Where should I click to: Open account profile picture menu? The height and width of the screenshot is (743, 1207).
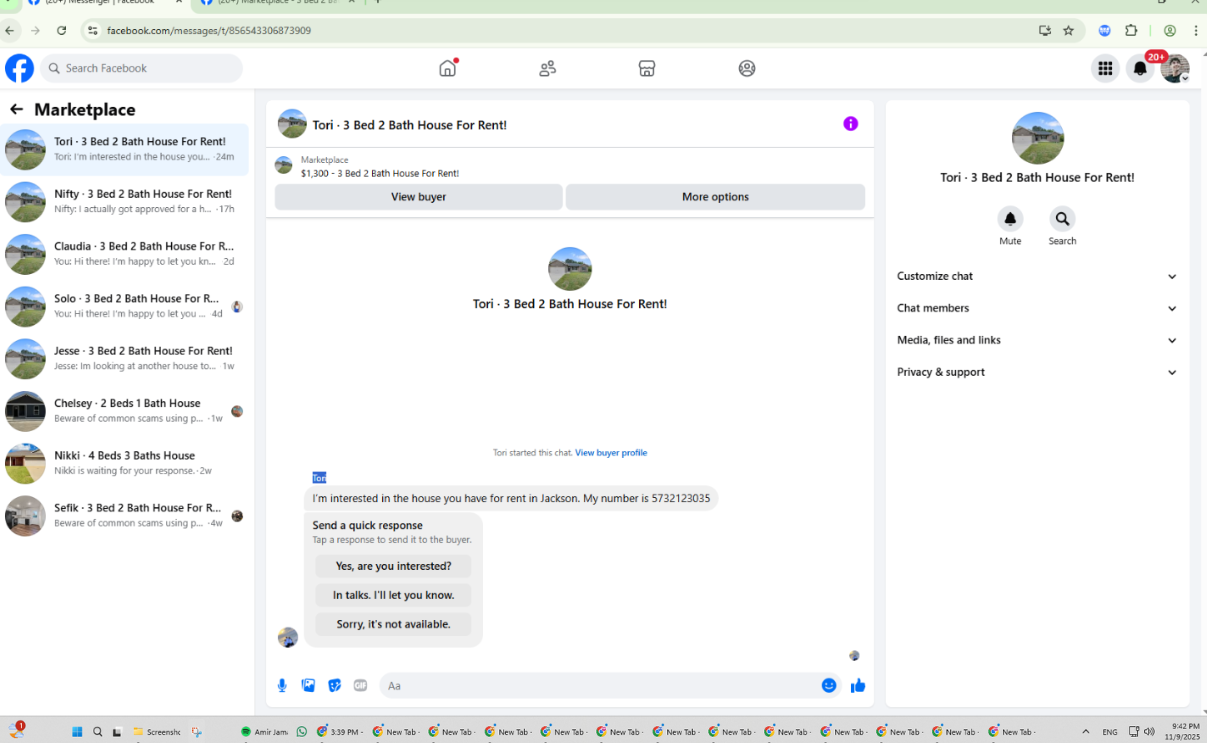tap(1175, 68)
